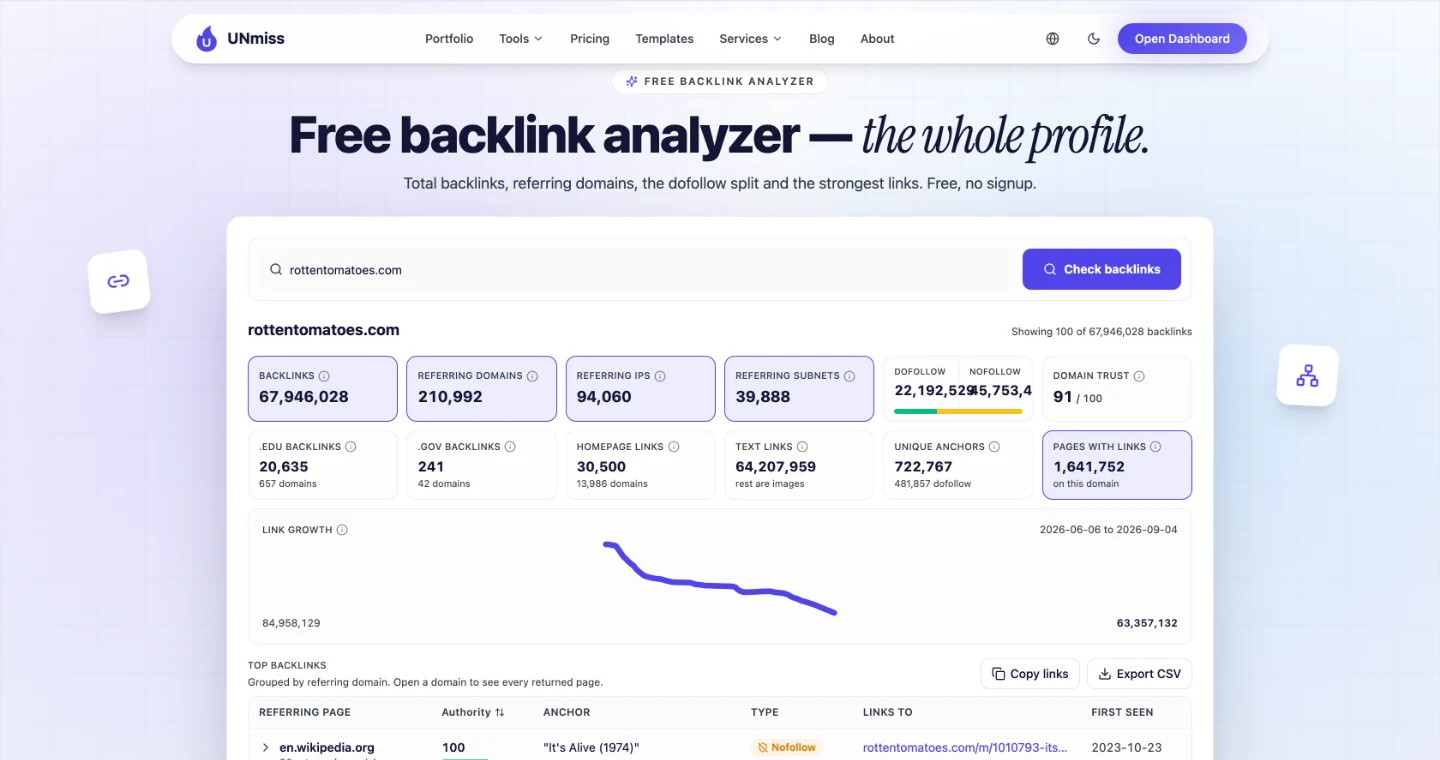Click the 722,767 unique anchors value

click(x=923, y=467)
